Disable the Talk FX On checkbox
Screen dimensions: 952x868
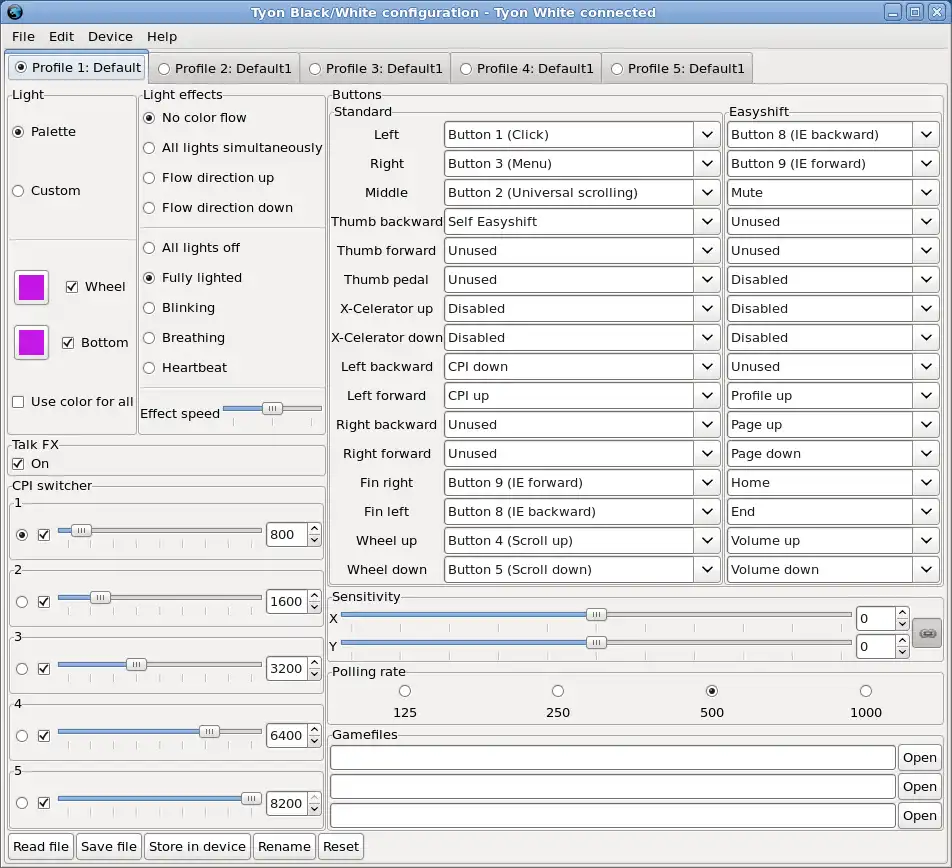tap(18, 464)
